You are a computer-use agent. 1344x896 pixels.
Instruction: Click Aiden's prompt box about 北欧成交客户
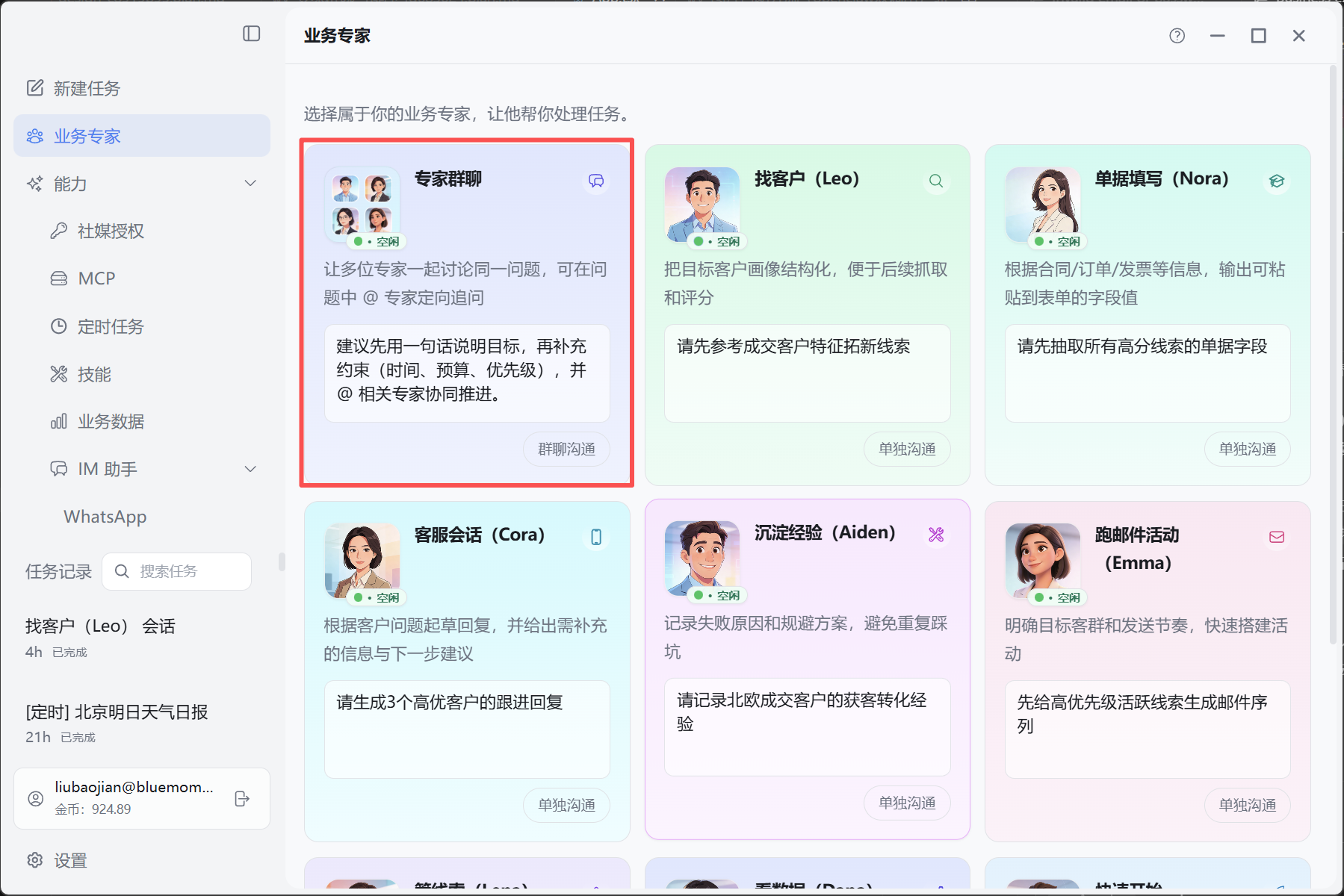coord(808,727)
